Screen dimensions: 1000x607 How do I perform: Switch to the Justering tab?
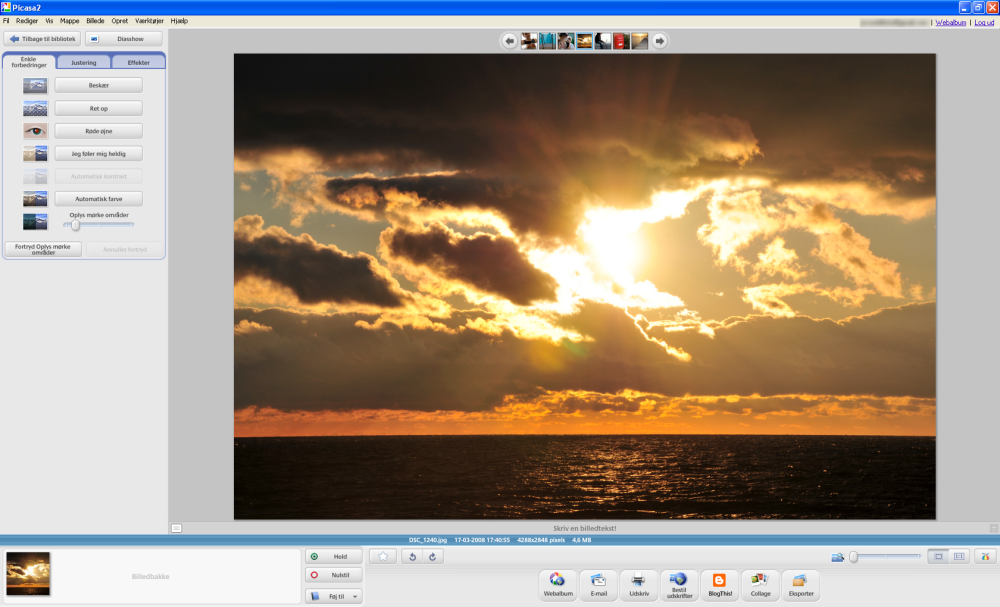coord(84,62)
